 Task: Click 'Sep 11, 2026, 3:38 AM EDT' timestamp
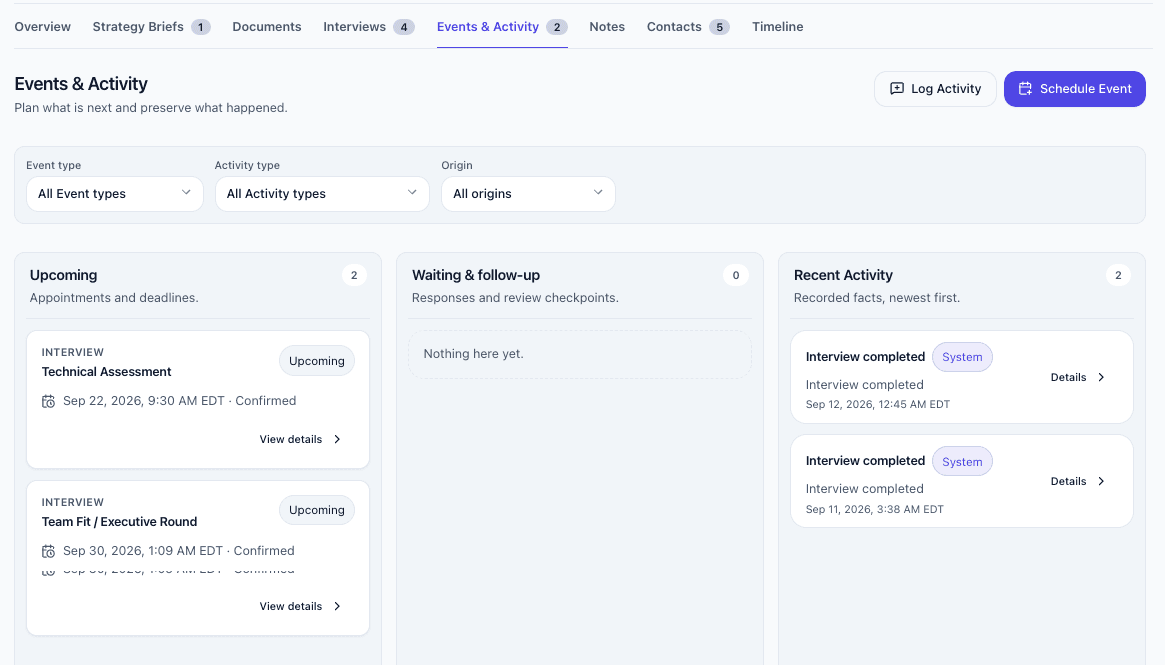[874, 509]
